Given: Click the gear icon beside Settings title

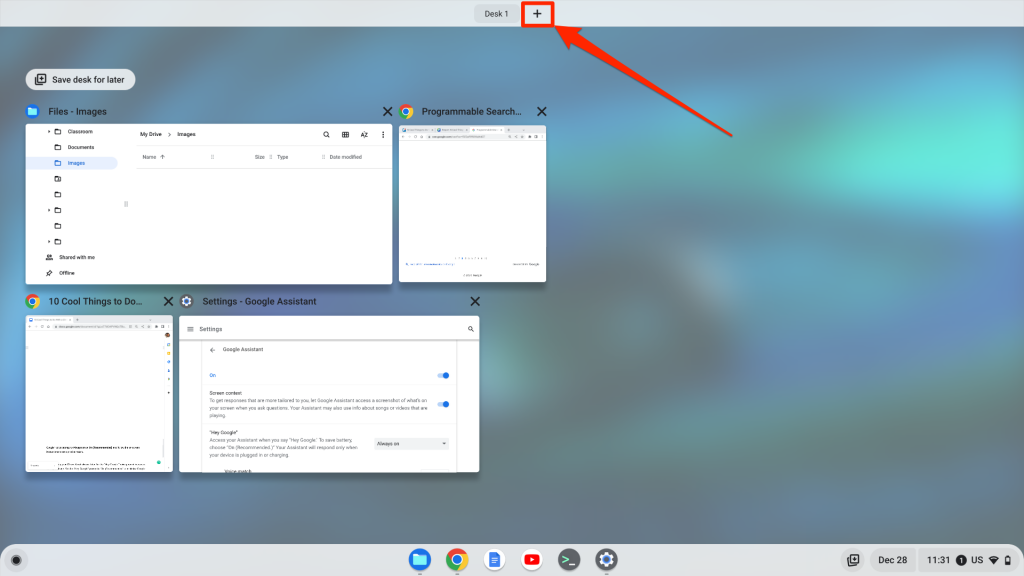Looking at the screenshot, I should (187, 302).
